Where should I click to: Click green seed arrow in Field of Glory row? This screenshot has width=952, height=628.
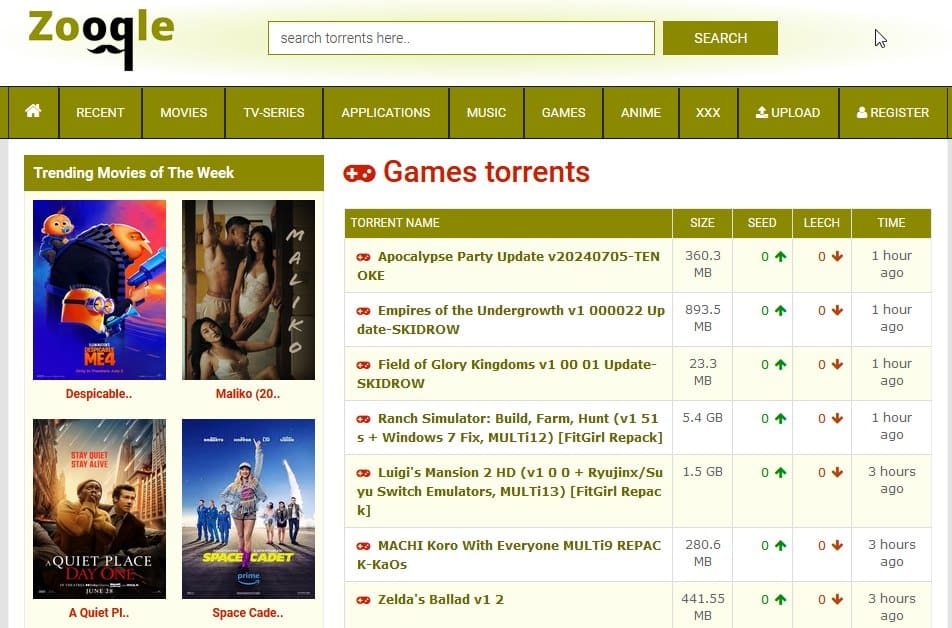tap(781, 364)
